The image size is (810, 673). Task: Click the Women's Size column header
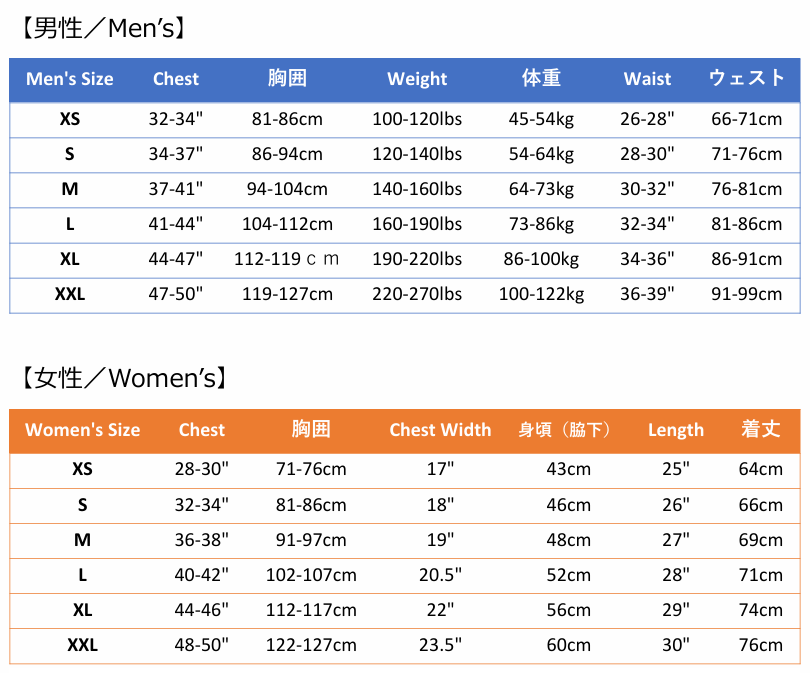83,430
